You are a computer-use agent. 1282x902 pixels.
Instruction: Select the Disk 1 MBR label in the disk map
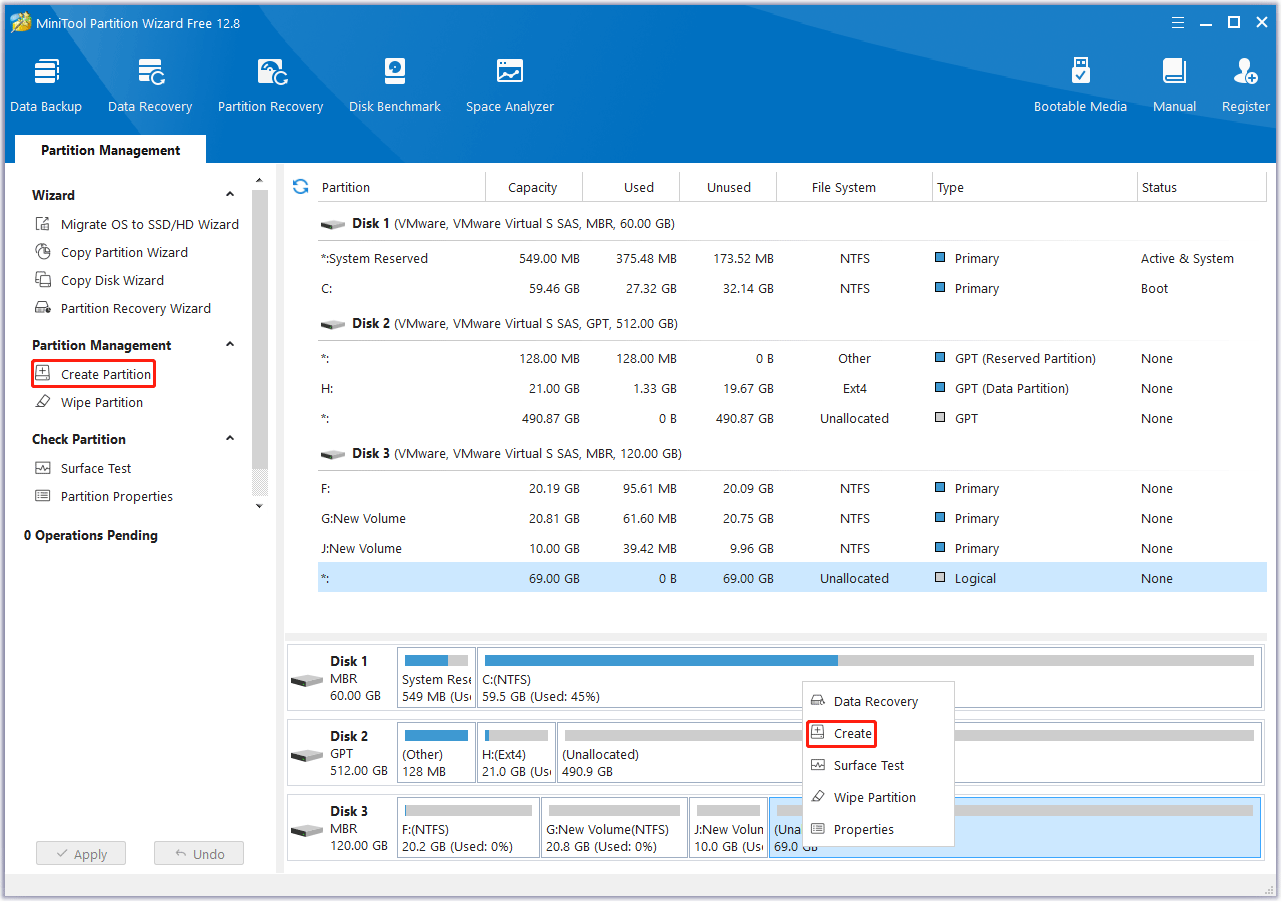click(x=341, y=678)
